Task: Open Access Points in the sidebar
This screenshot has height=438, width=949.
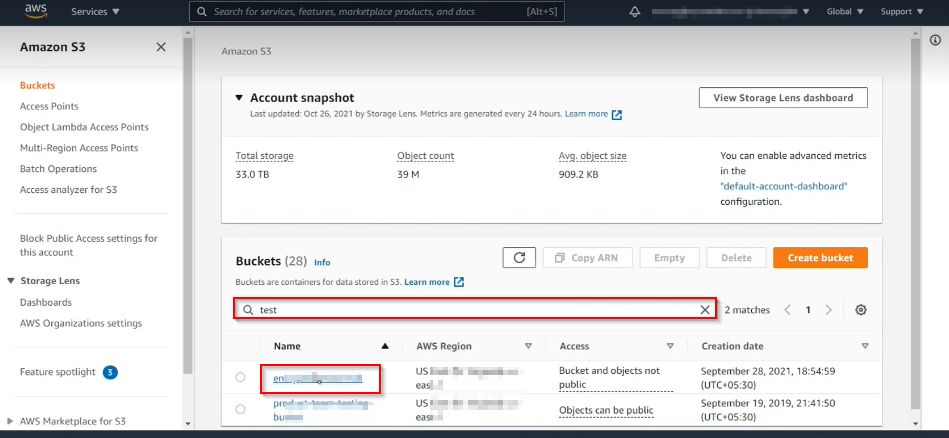Action: coord(49,106)
